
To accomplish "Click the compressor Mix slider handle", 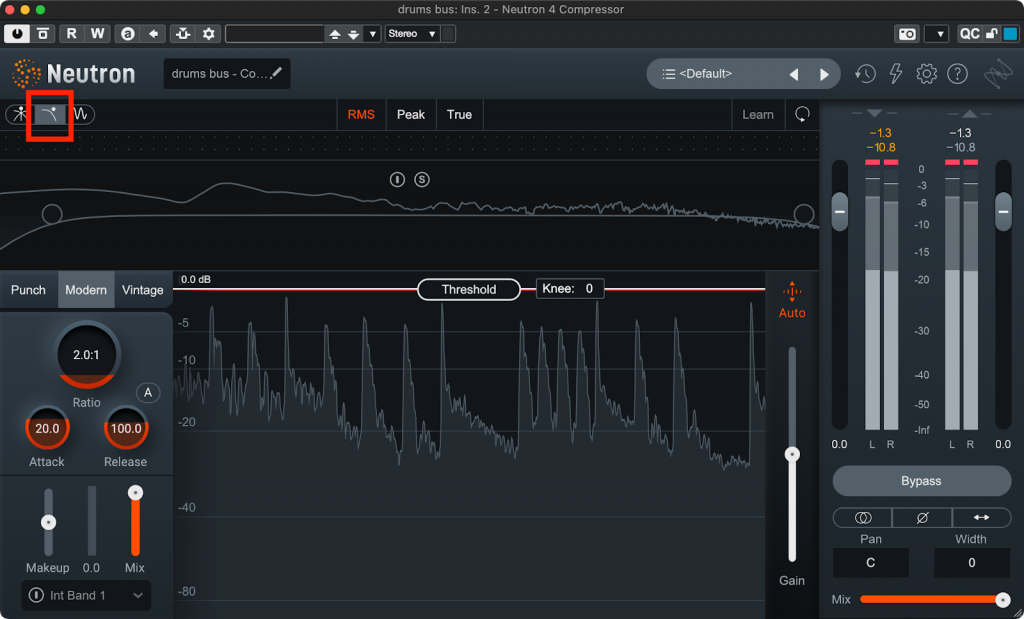I will [135, 493].
